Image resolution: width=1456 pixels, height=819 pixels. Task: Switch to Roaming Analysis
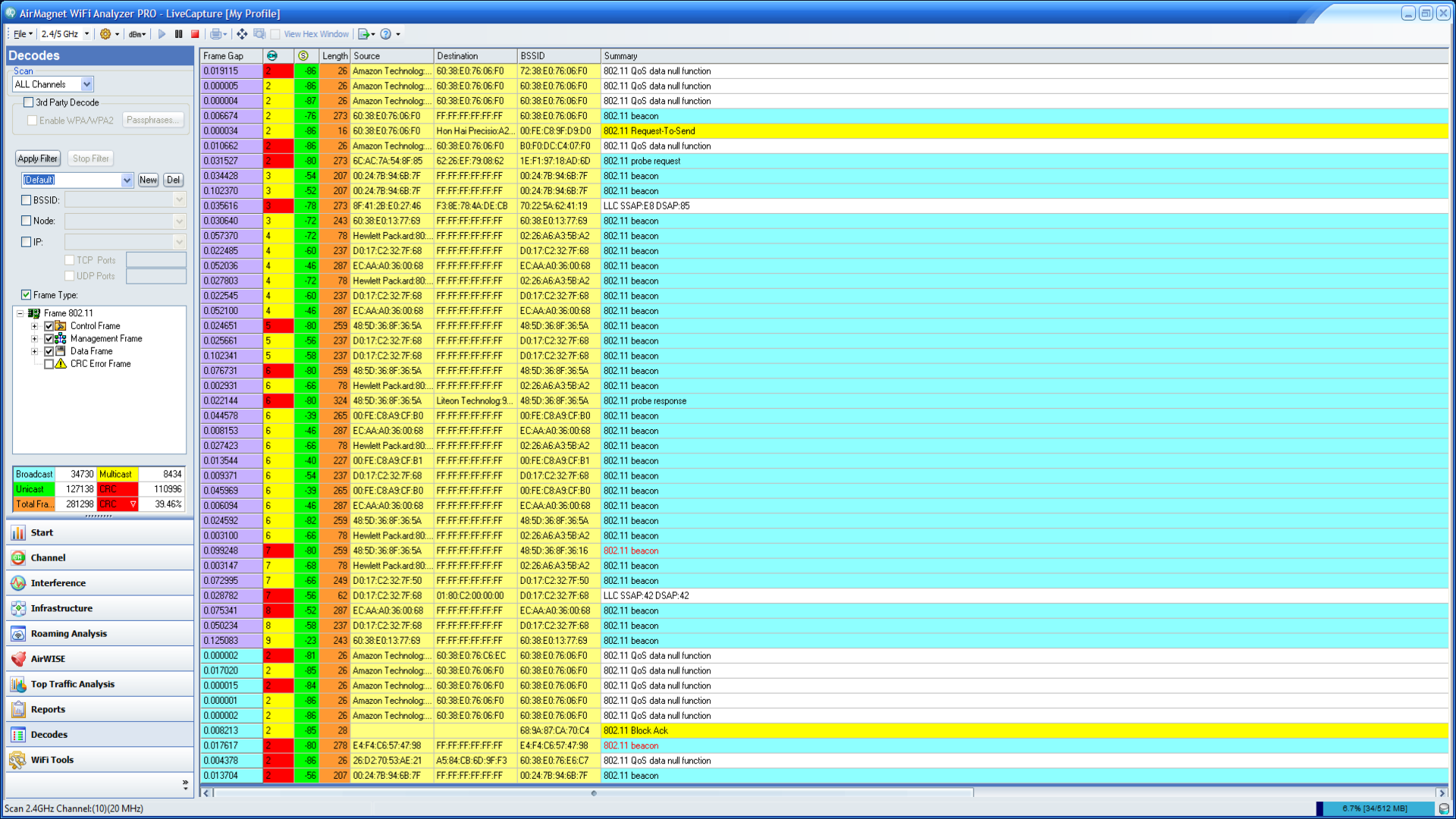click(x=67, y=633)
